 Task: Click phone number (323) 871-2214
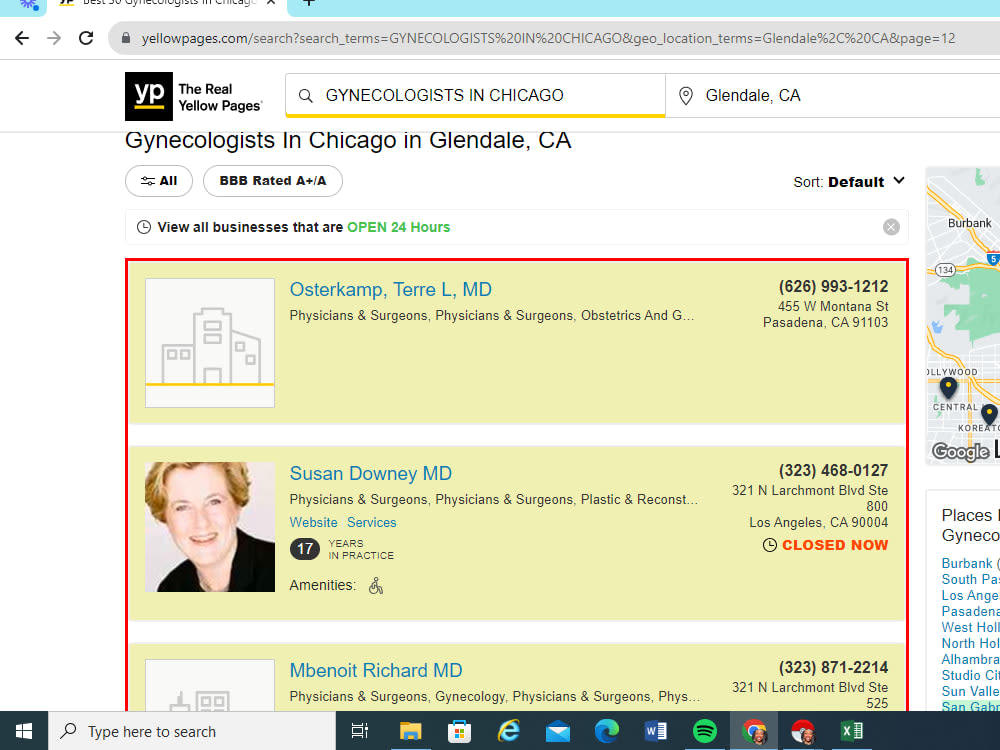(833, 668)
